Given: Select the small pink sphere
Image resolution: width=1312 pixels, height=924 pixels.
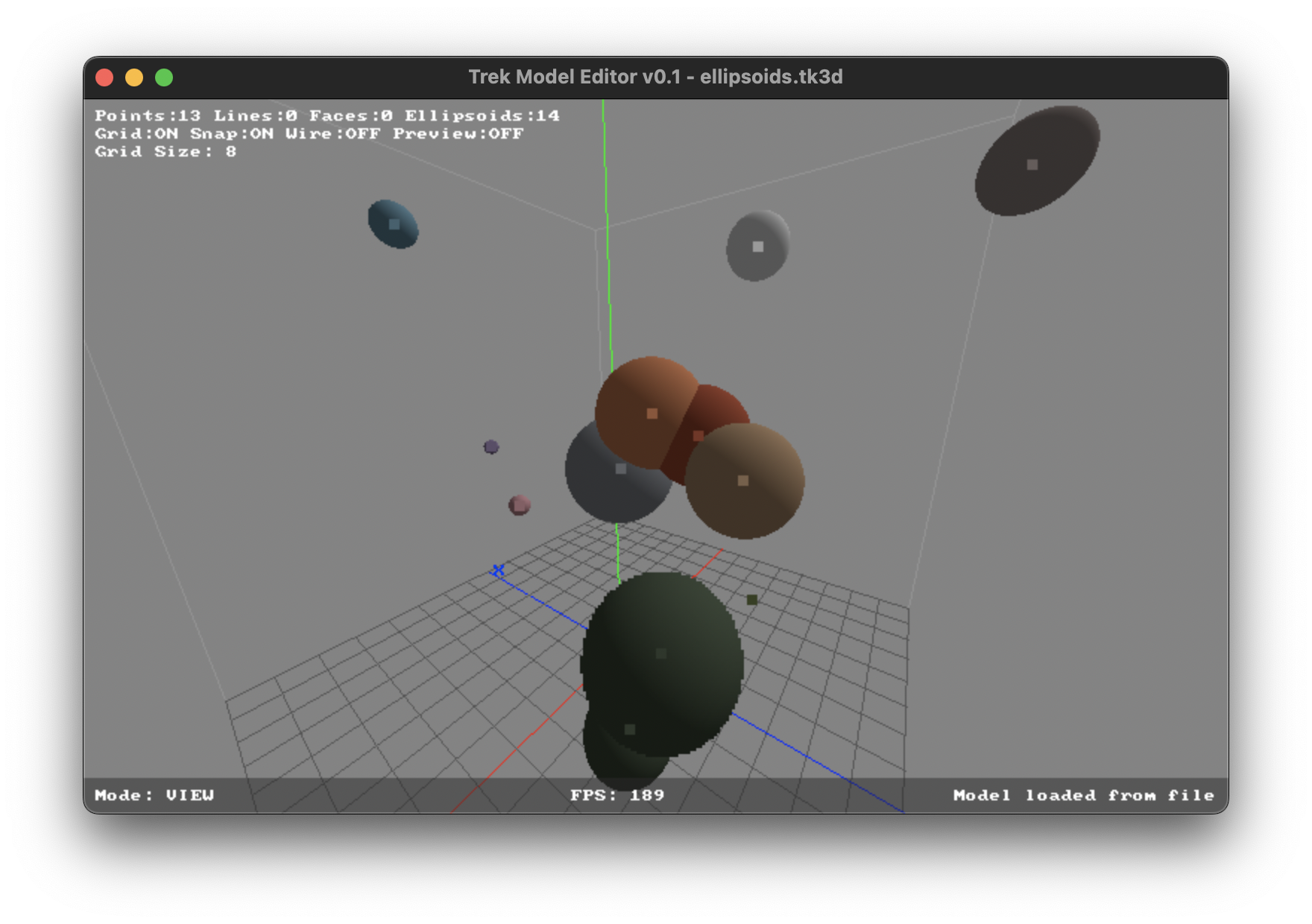Looking at the screenshot, I should (x=520, y=504).
